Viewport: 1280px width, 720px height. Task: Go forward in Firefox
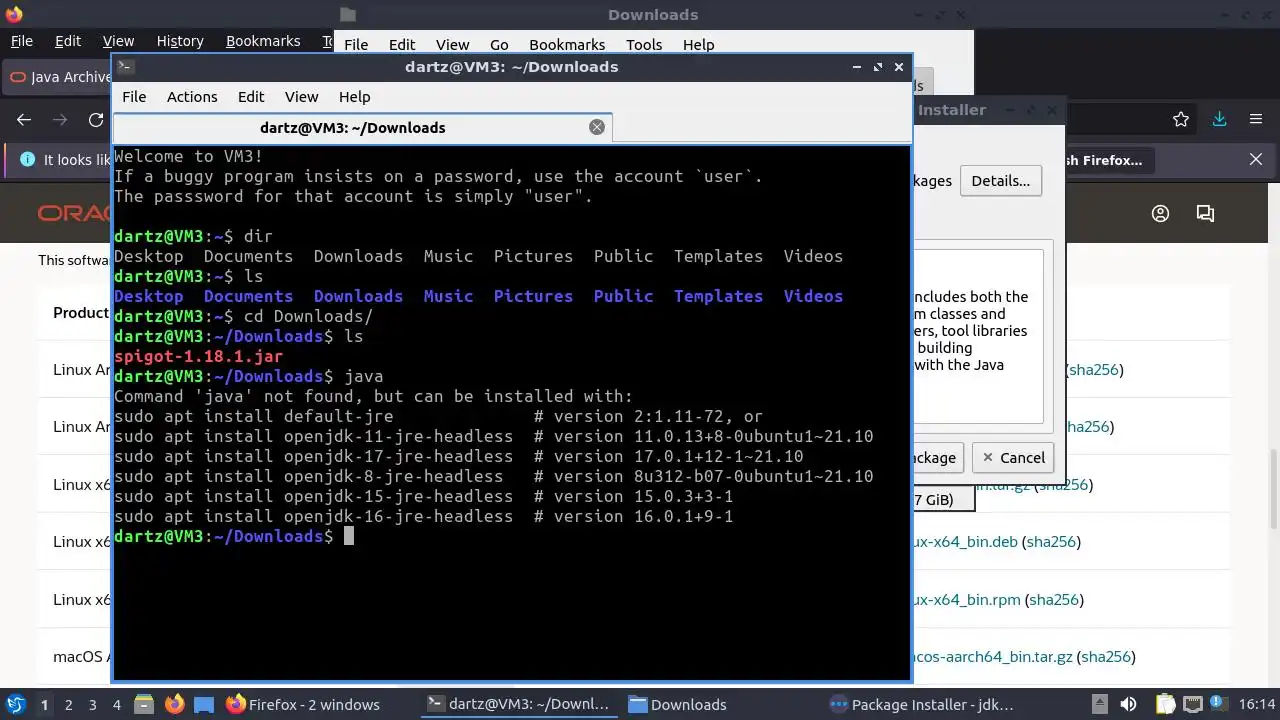click(x=60, y=120)
